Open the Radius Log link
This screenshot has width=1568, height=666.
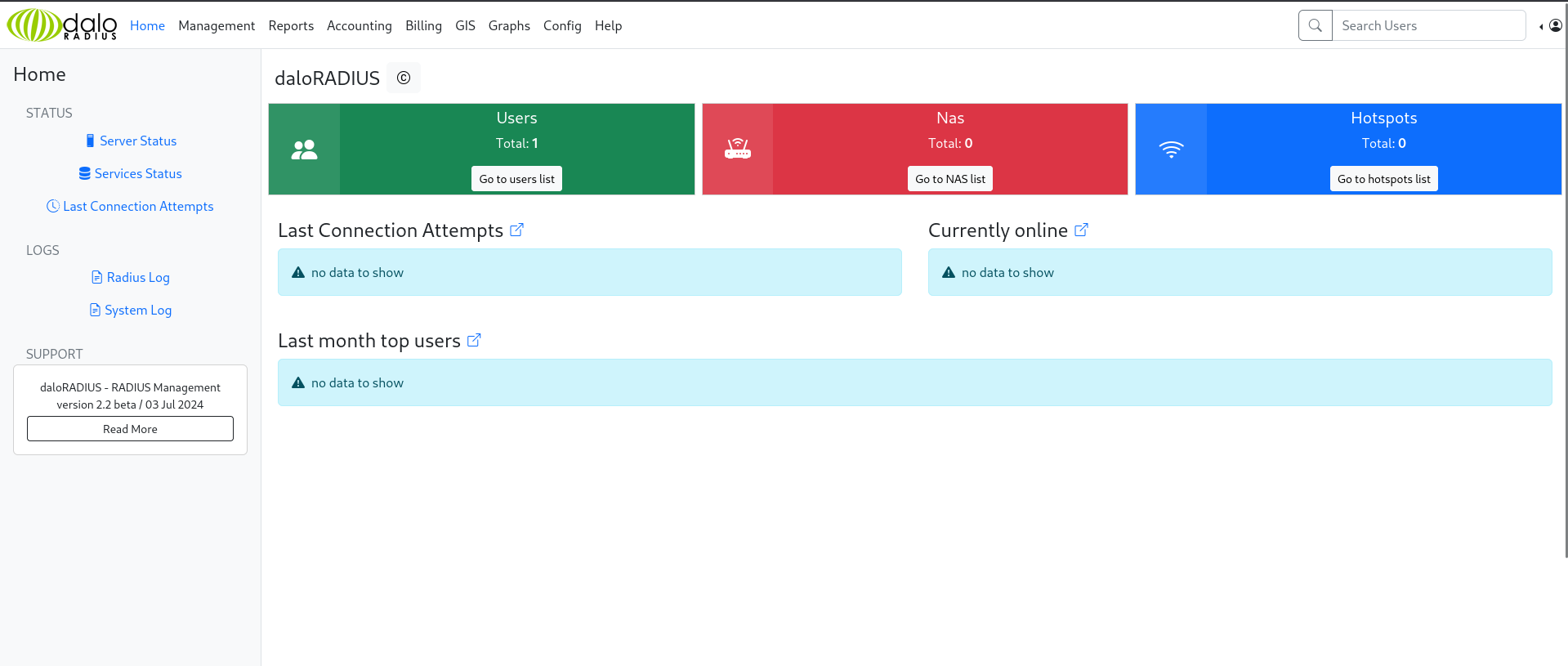click(137, 277)
